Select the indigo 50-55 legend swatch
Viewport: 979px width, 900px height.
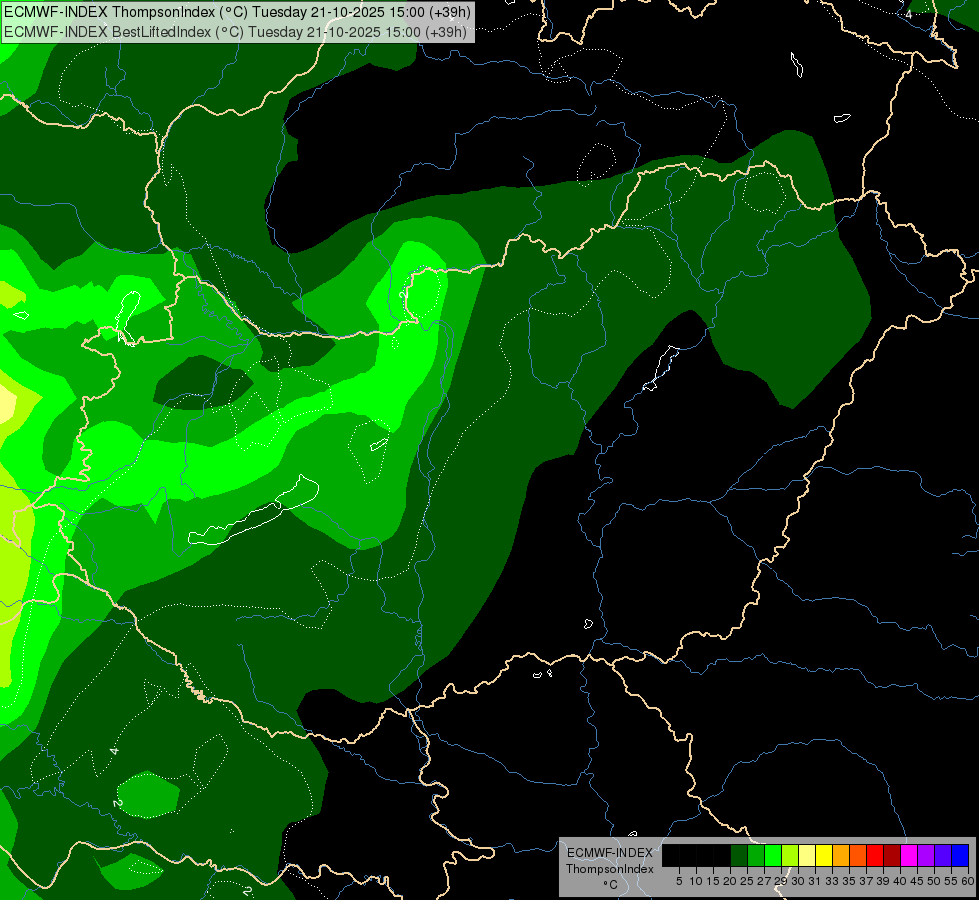tap(943, 855)
